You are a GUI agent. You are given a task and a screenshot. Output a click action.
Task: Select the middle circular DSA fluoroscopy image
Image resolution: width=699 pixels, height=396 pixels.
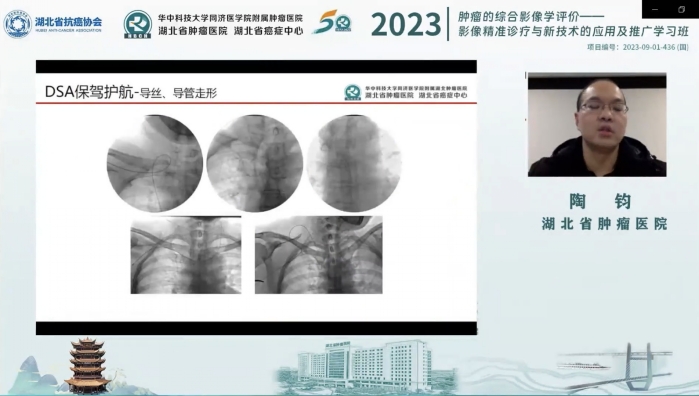[255, 163]
